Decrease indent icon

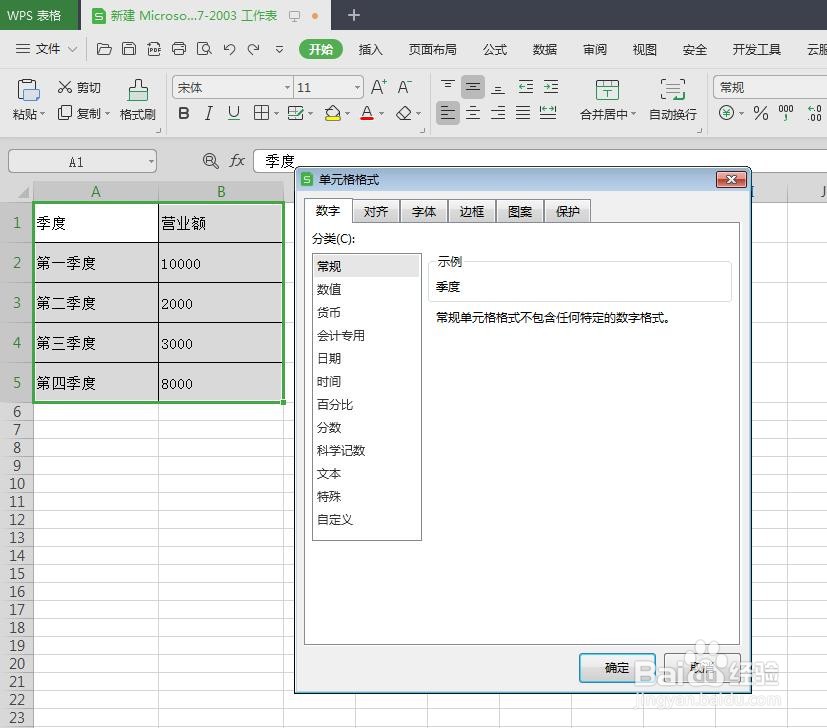click(x=525, y=87)
